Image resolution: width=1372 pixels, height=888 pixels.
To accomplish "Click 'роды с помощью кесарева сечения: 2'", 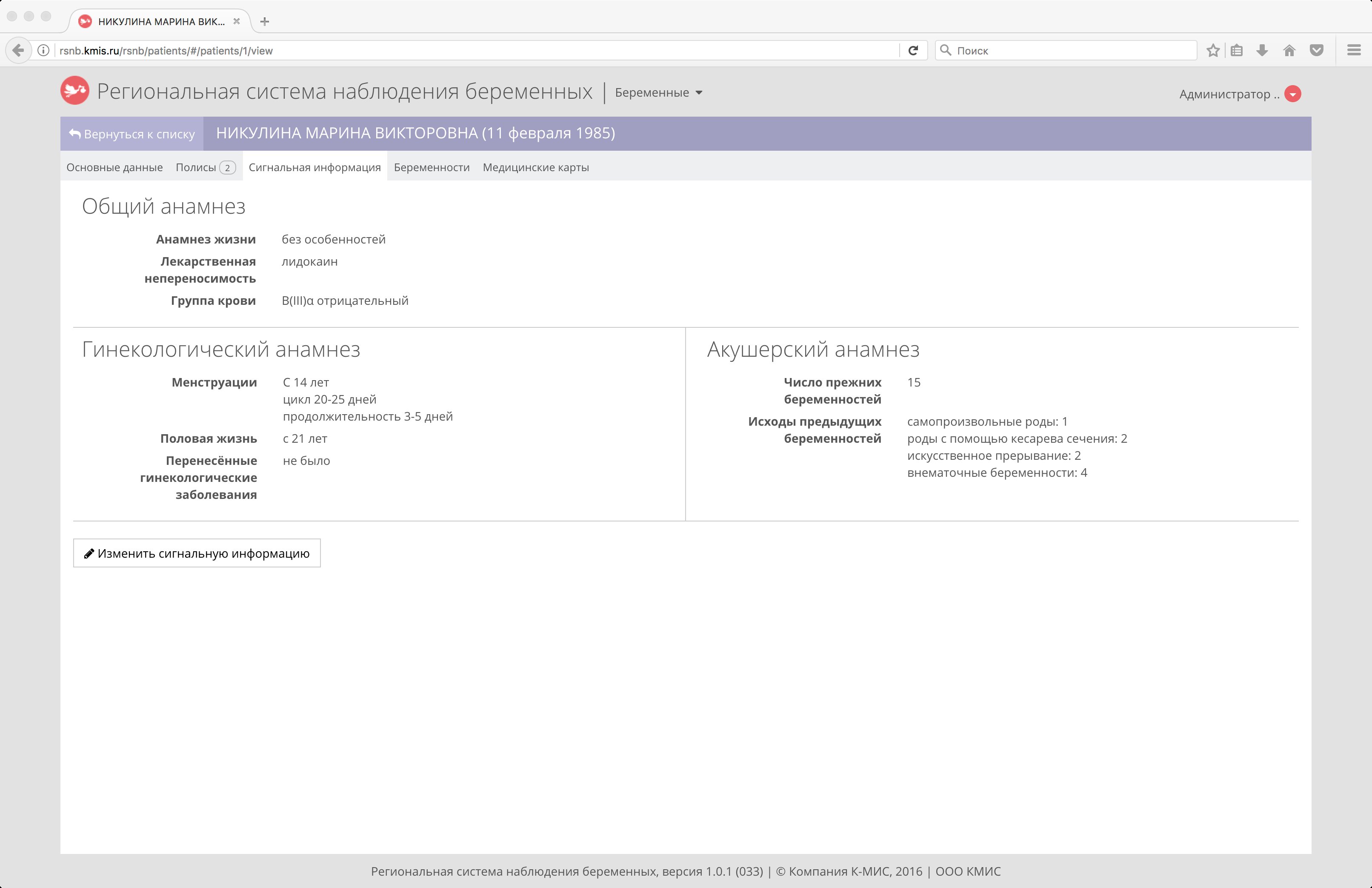I will coord(1017,439).
